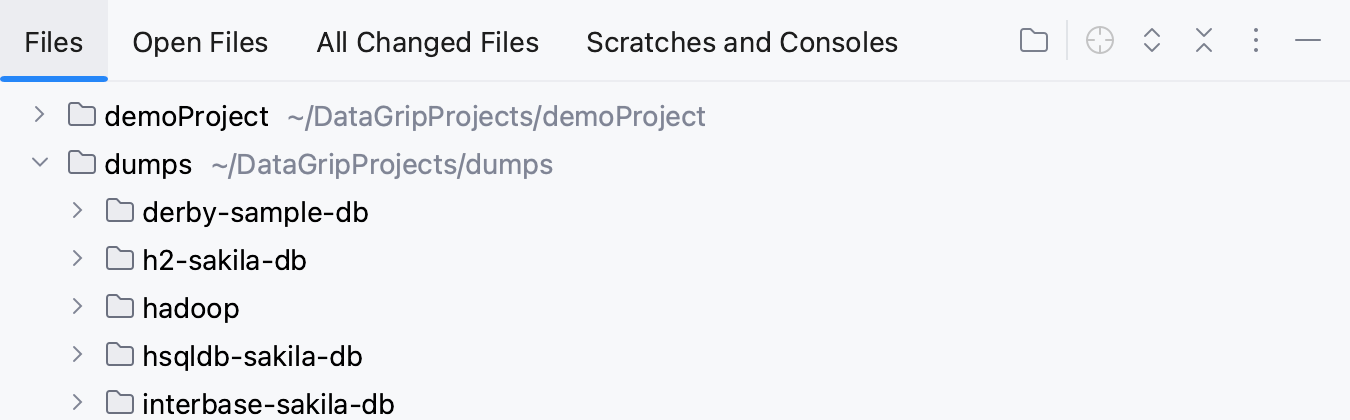
Task: Click the Expand All icon
Action: tap(1152, 41)
